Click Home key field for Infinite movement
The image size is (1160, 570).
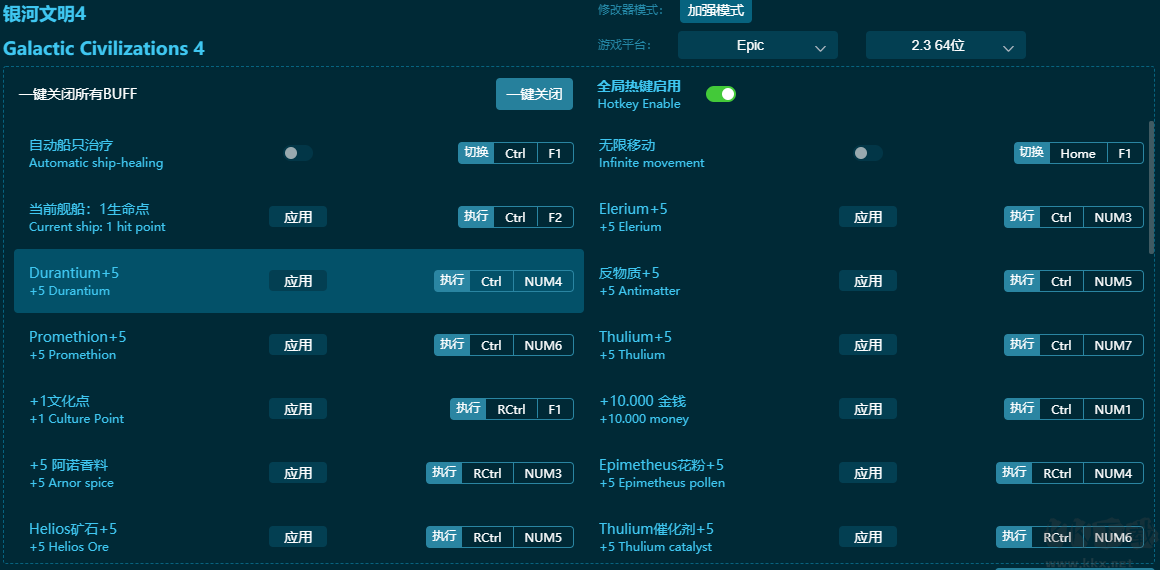[x=1078, y=153]
